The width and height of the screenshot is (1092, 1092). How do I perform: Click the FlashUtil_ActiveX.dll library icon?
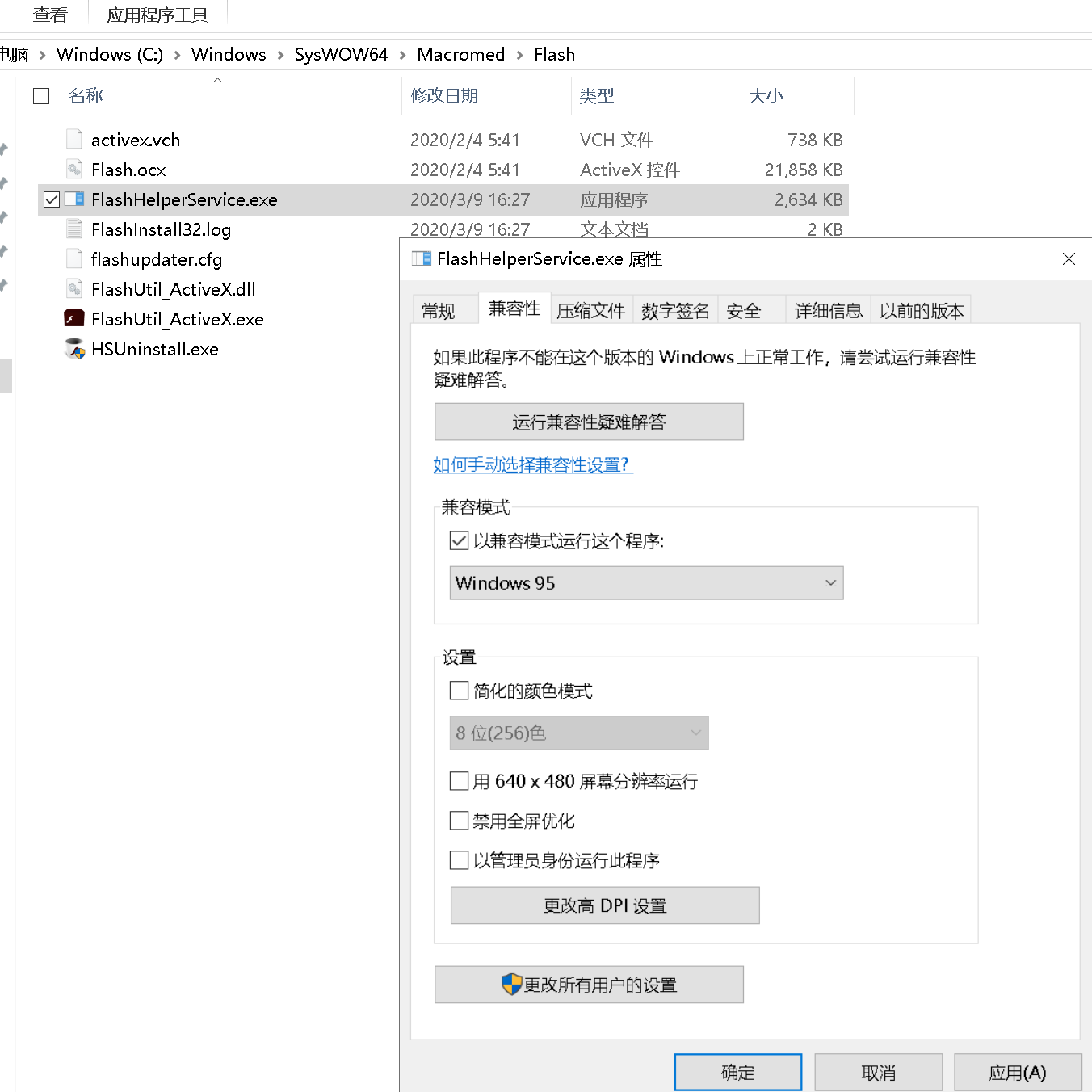point(73,289)
